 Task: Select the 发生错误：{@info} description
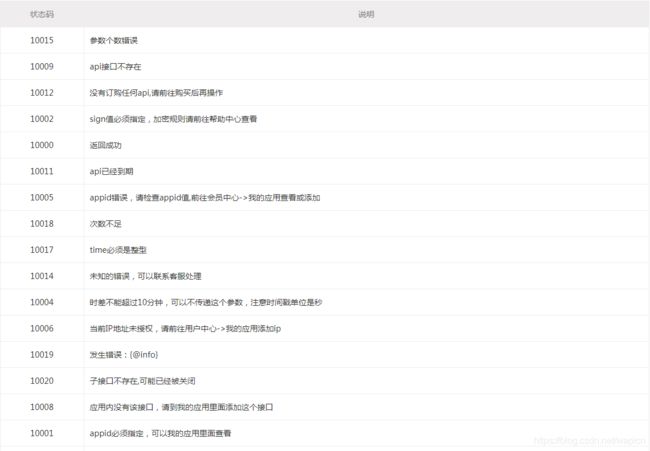pyautogui.click(x=124, y=354)
